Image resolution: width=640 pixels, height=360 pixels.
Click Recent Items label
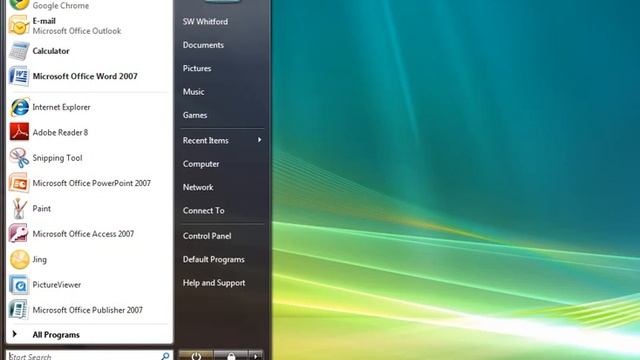coord(206,140)
